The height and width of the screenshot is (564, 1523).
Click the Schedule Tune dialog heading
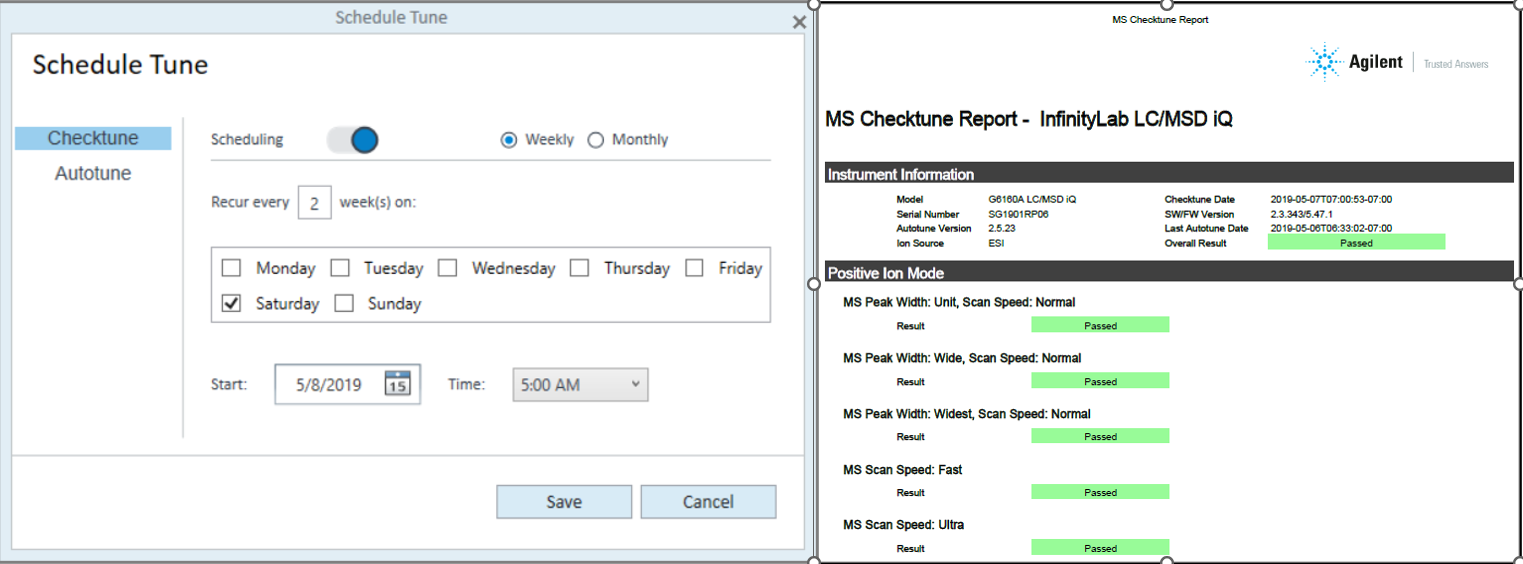120,65
